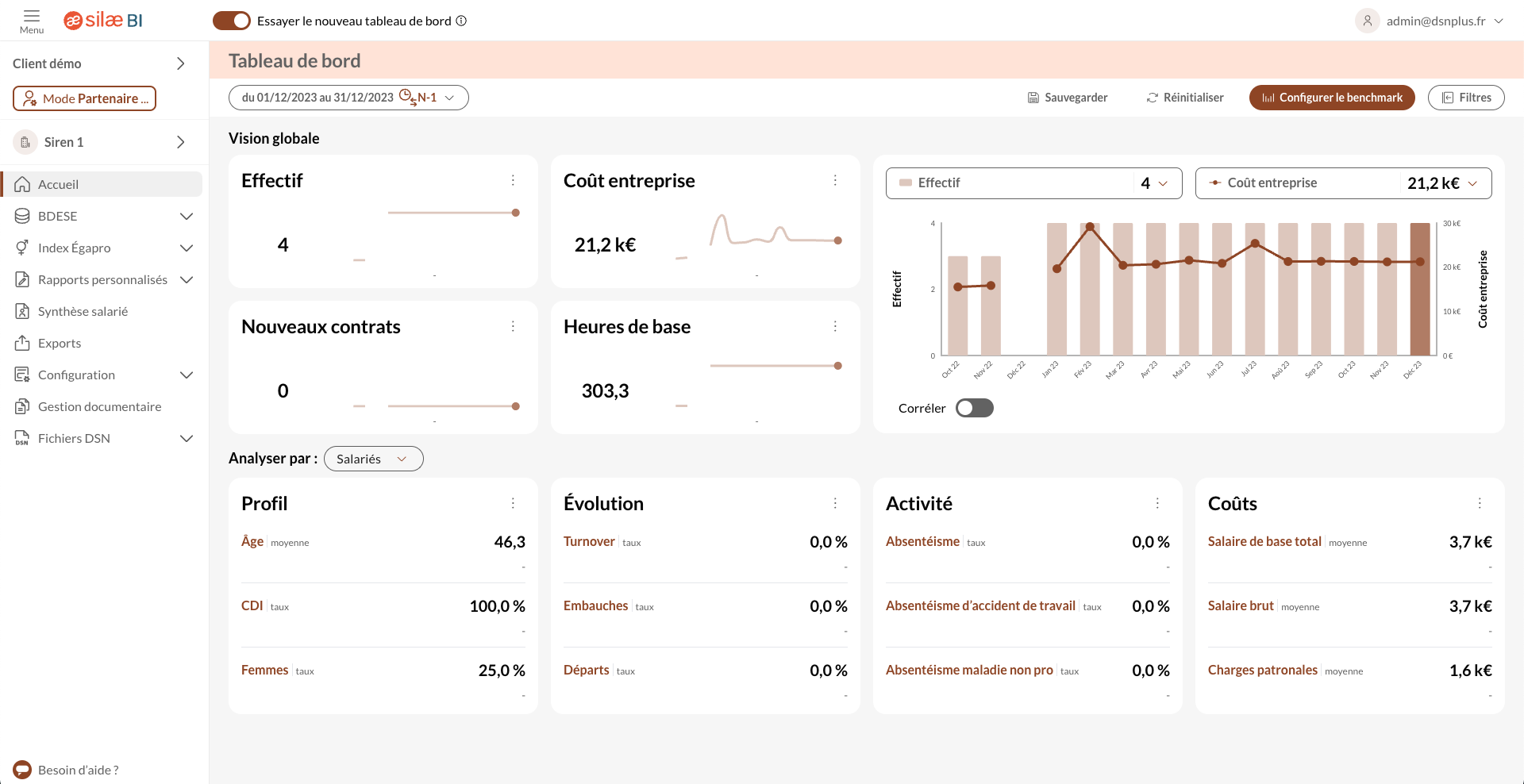Click the Silae BI logo

click(103, 21)
